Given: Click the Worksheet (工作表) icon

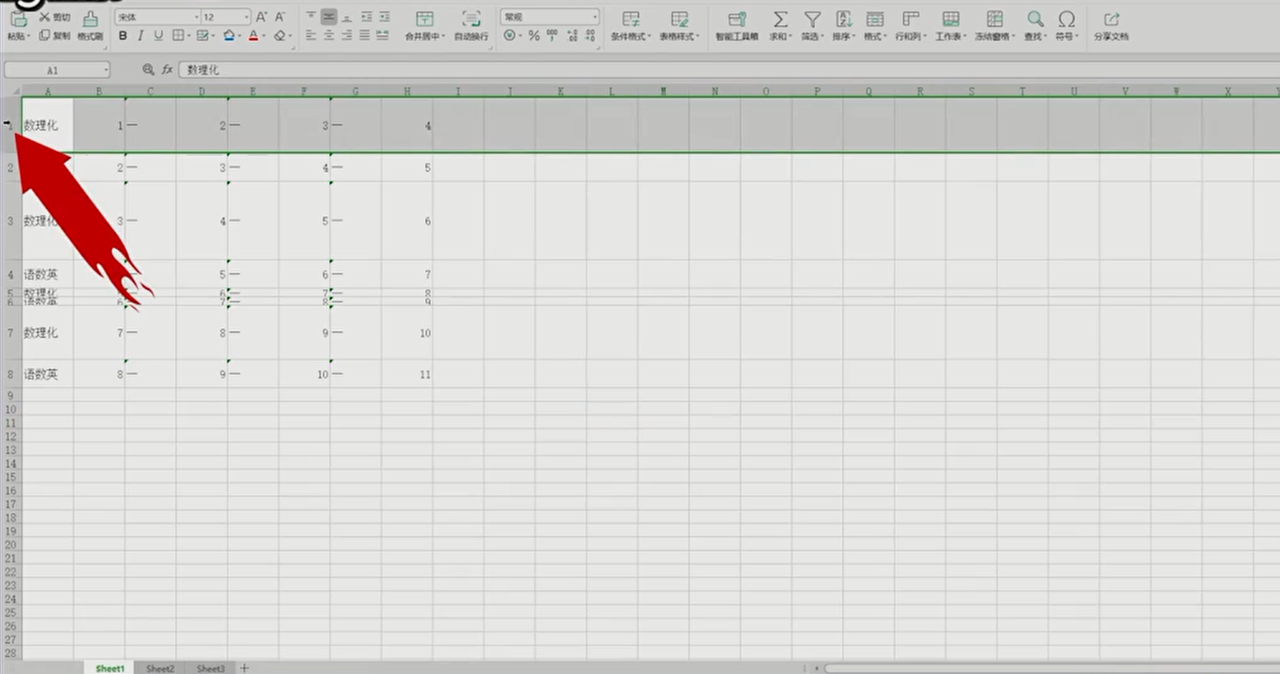Looking at the screenshot, I should coord(950,19).
